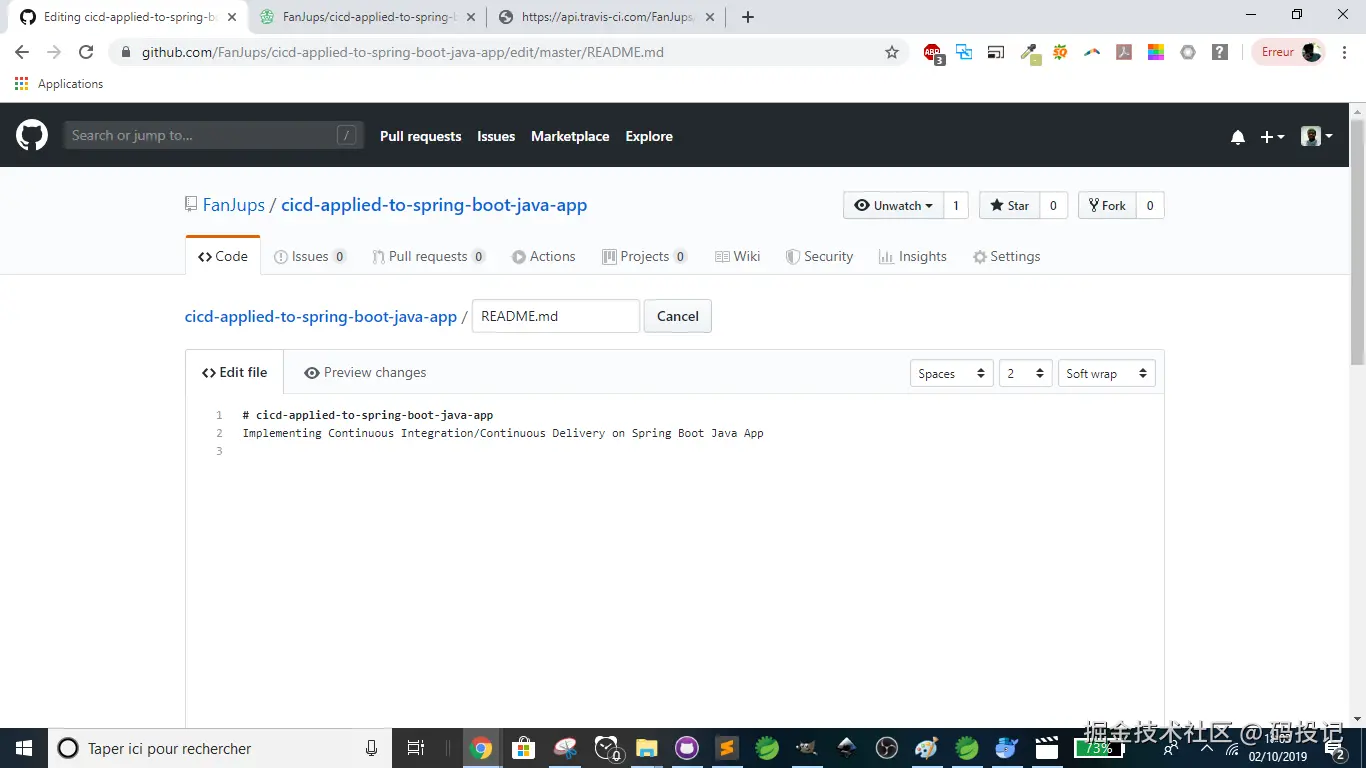
Task: Open the question mark extension
Action: 1220,52
